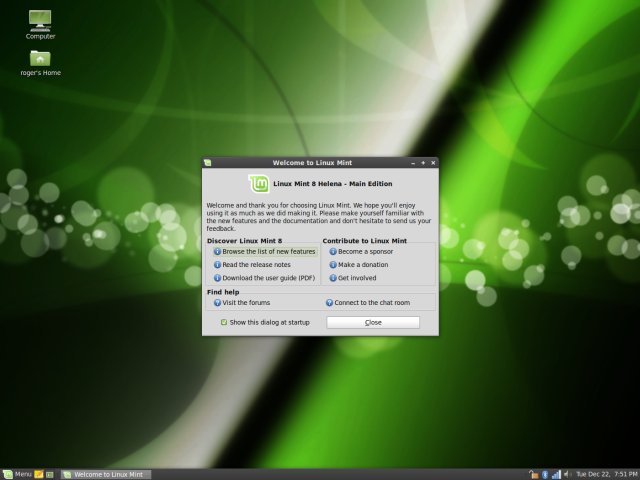Select Welcome to Linux Mint taskbar entry
Screen dimensions: 640x480
pyautogui.click(x=104, y=474)
